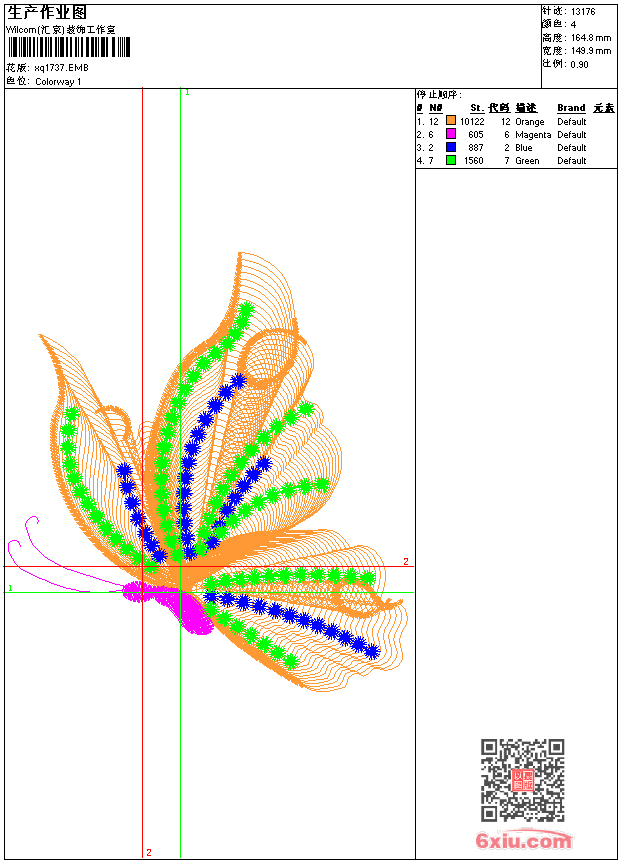The image size is (620, 860).
Task: Click the Wilcom studio name text
Action: pos(60,30)
